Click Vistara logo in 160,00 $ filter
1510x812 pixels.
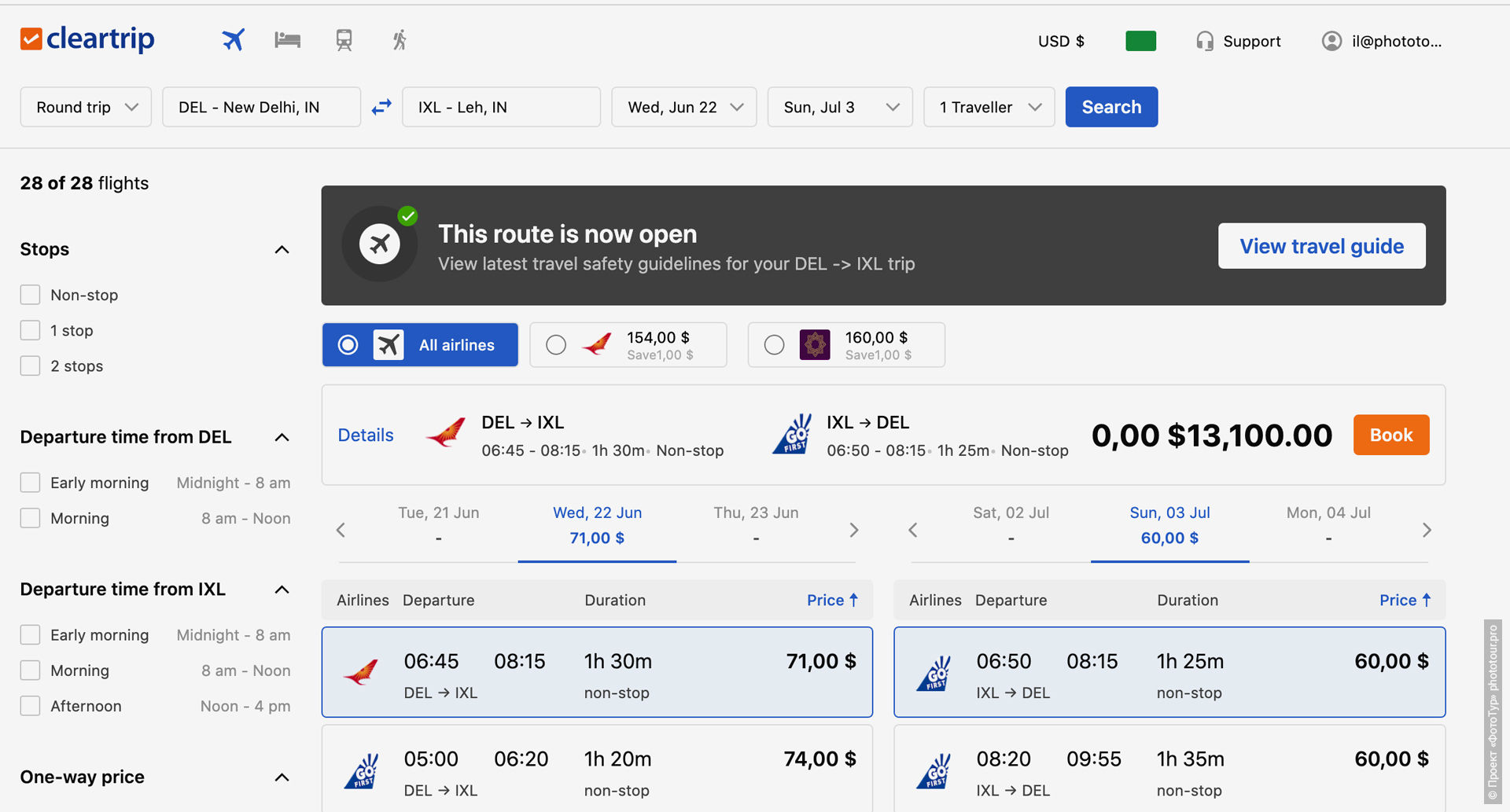click(815, 344)
